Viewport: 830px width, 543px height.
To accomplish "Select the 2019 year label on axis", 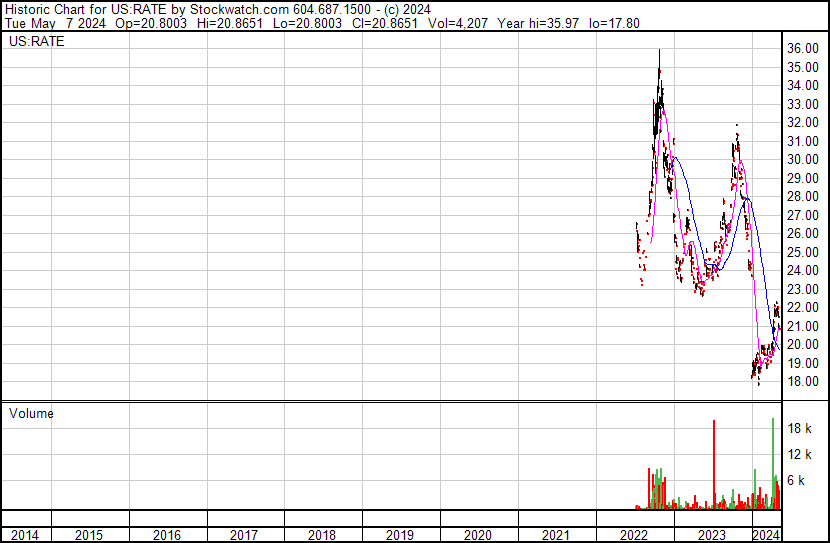I will (400, 535).
